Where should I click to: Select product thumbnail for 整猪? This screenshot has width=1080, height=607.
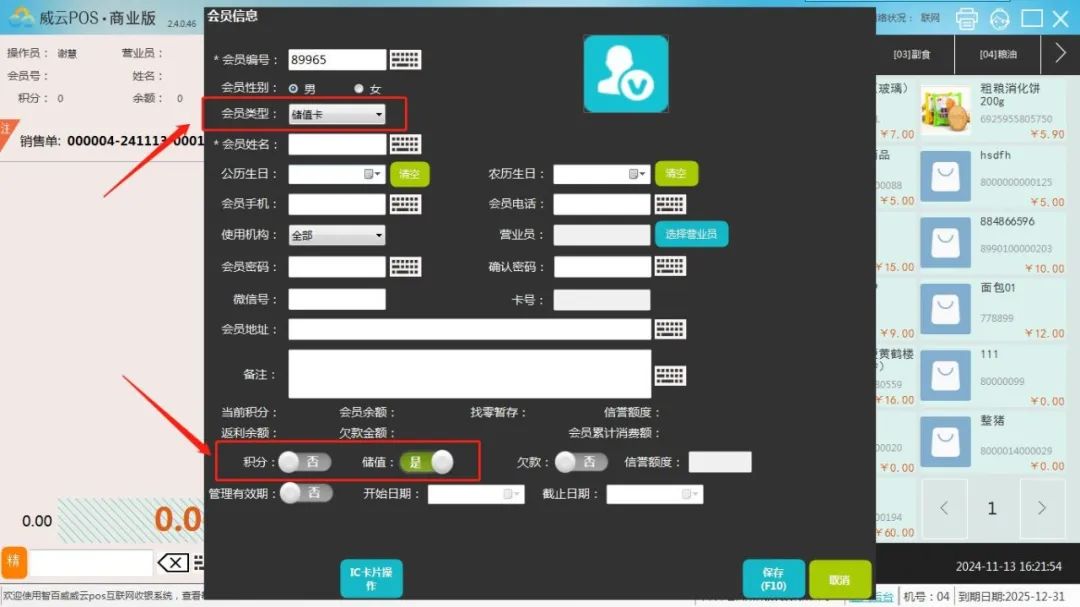(x=945, y=442)
